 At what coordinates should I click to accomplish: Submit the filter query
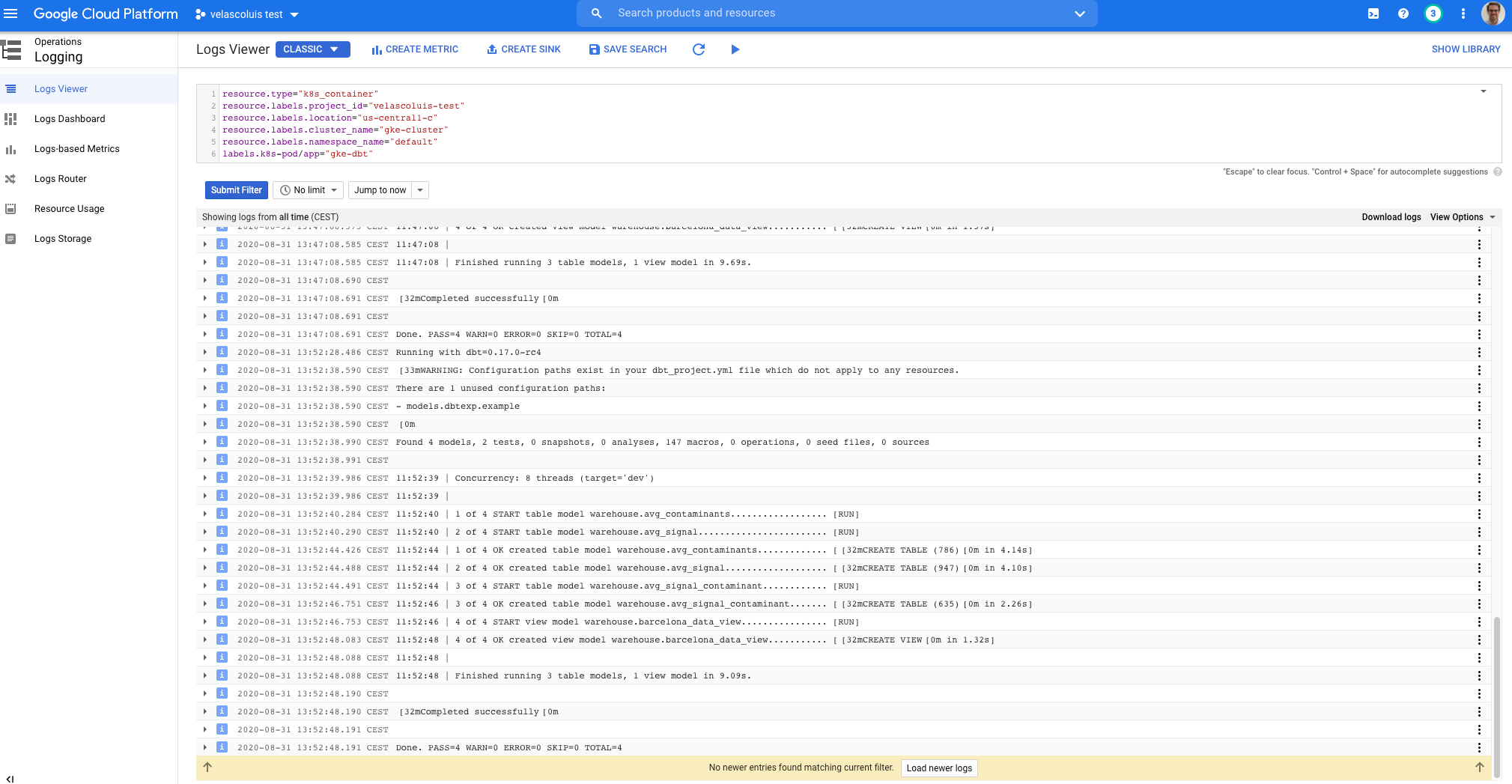tap(236, 190)
